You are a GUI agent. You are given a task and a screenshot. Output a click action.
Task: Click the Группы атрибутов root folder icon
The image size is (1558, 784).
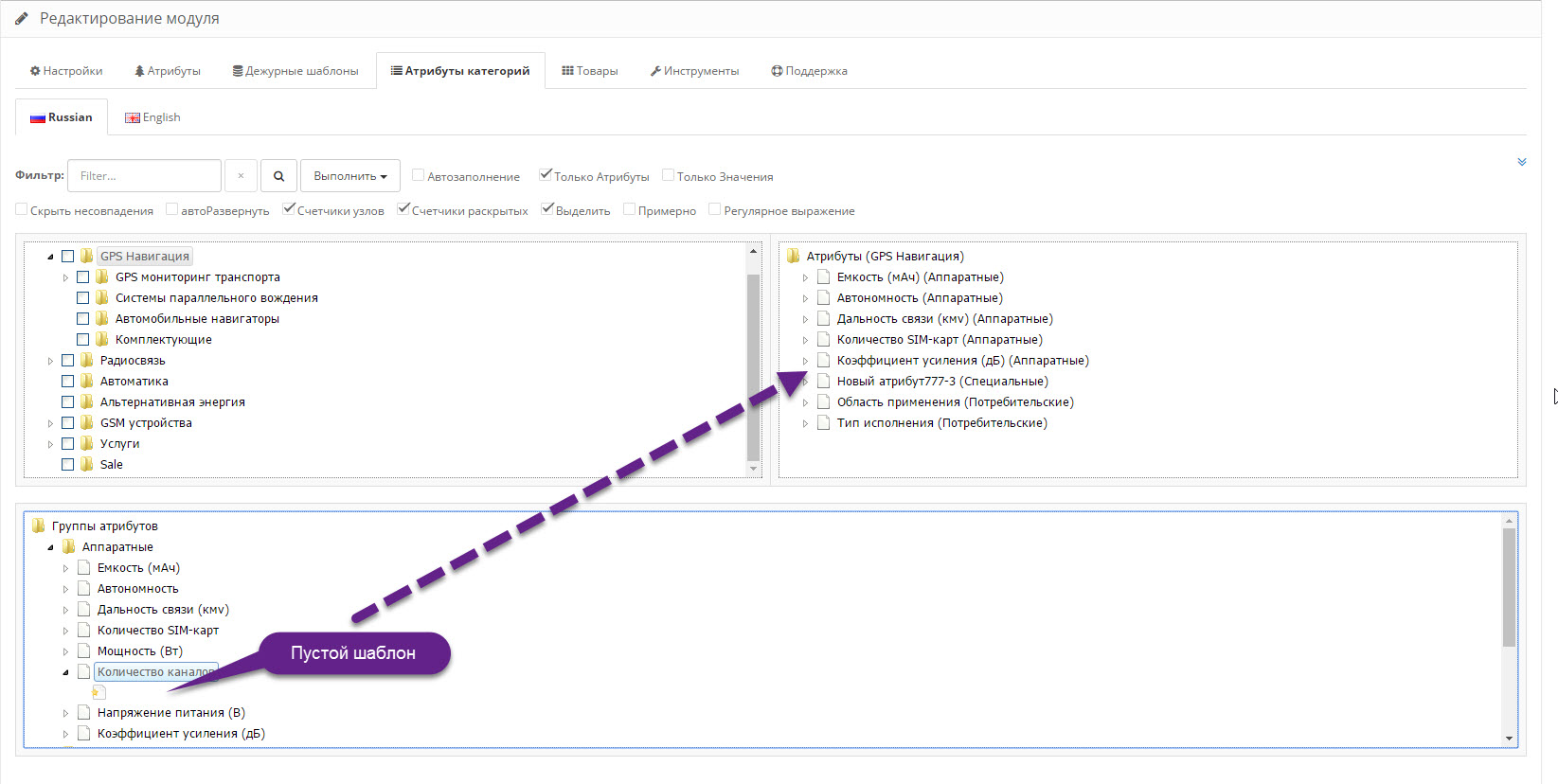pyautogui.click(x=38, y=526)
